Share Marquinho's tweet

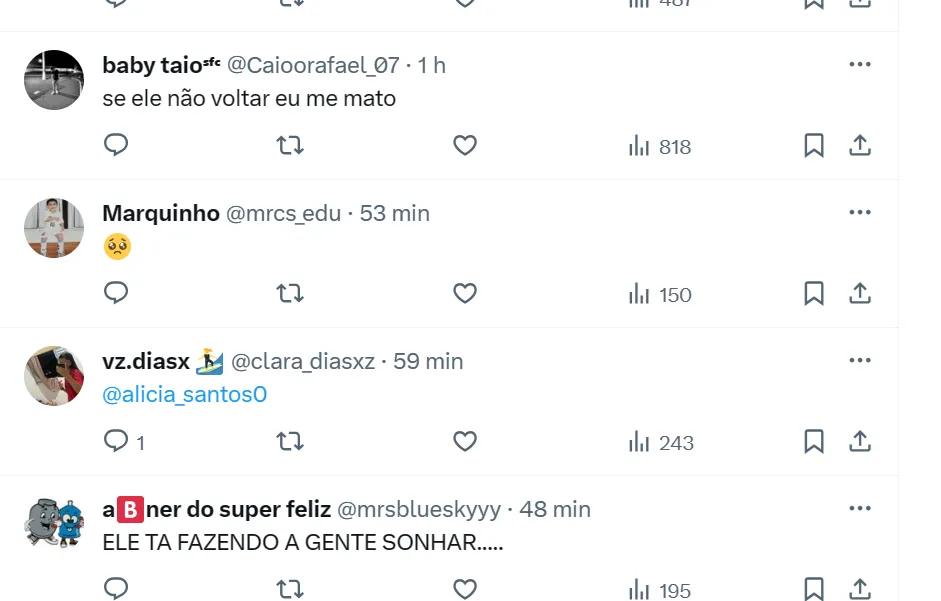(860, 294)
